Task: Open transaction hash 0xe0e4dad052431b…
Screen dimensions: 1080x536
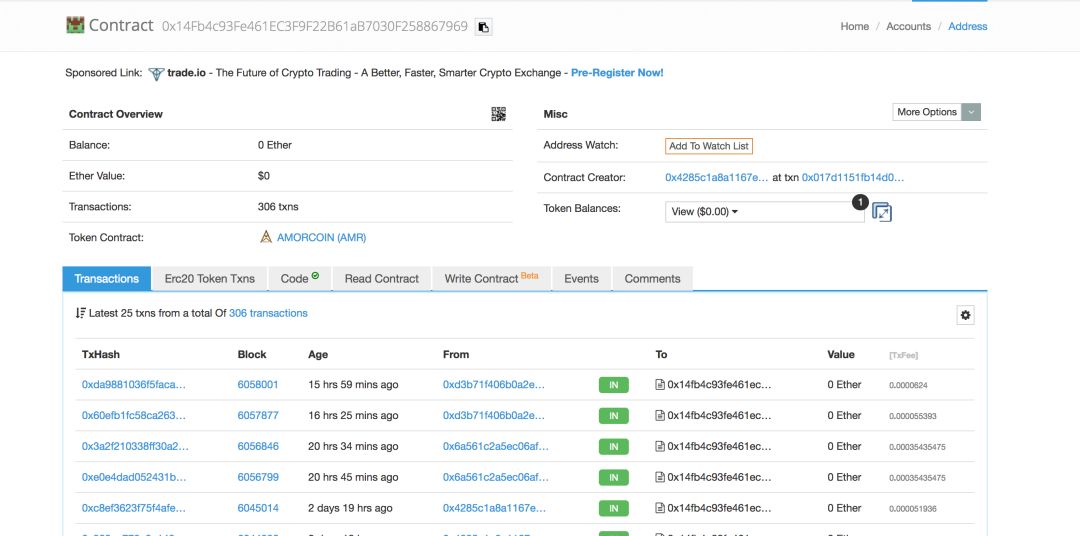Action: click(134, 477)
